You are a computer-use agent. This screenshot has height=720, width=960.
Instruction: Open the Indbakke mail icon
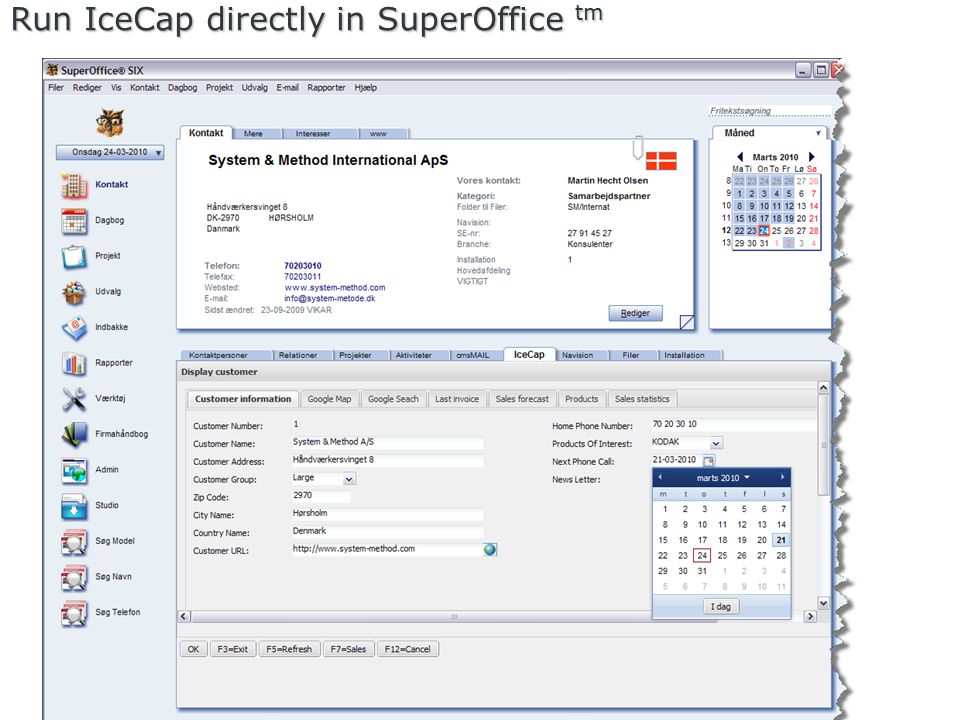pyautogui.click(x=74, y=328)
